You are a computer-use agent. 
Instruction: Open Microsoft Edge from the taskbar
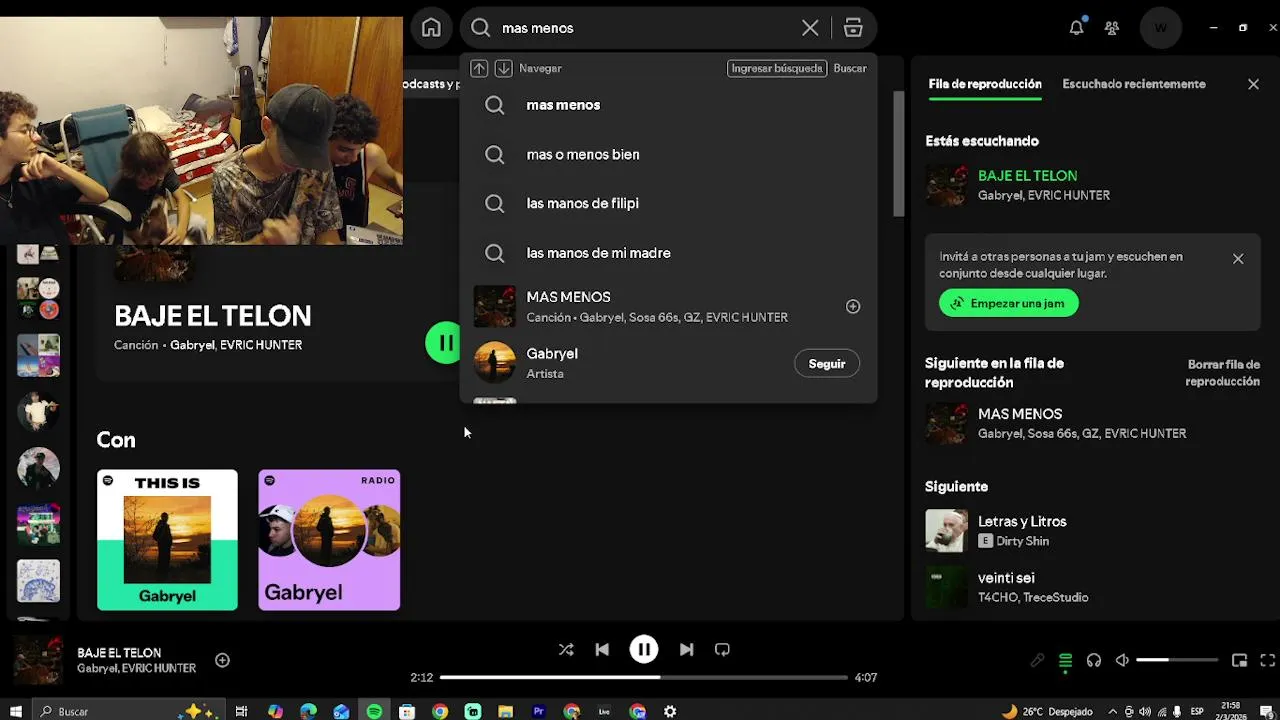(308, 711)
